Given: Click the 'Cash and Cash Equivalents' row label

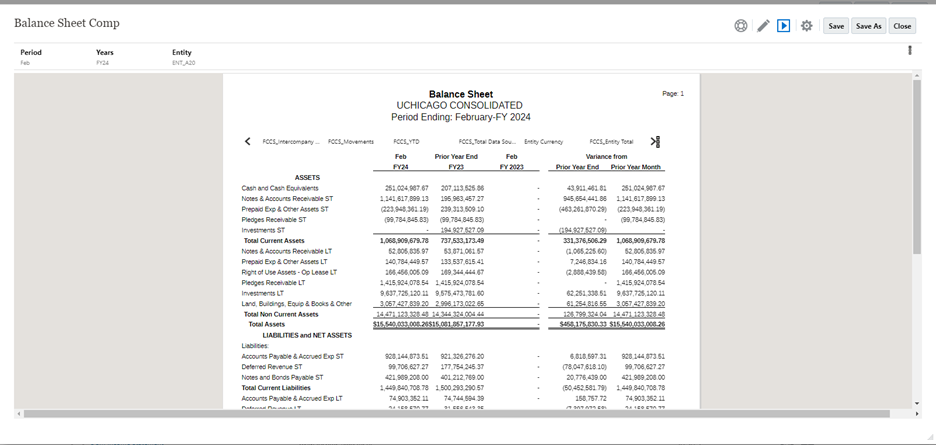Looking at the screenshot, I should click(279, 188).
